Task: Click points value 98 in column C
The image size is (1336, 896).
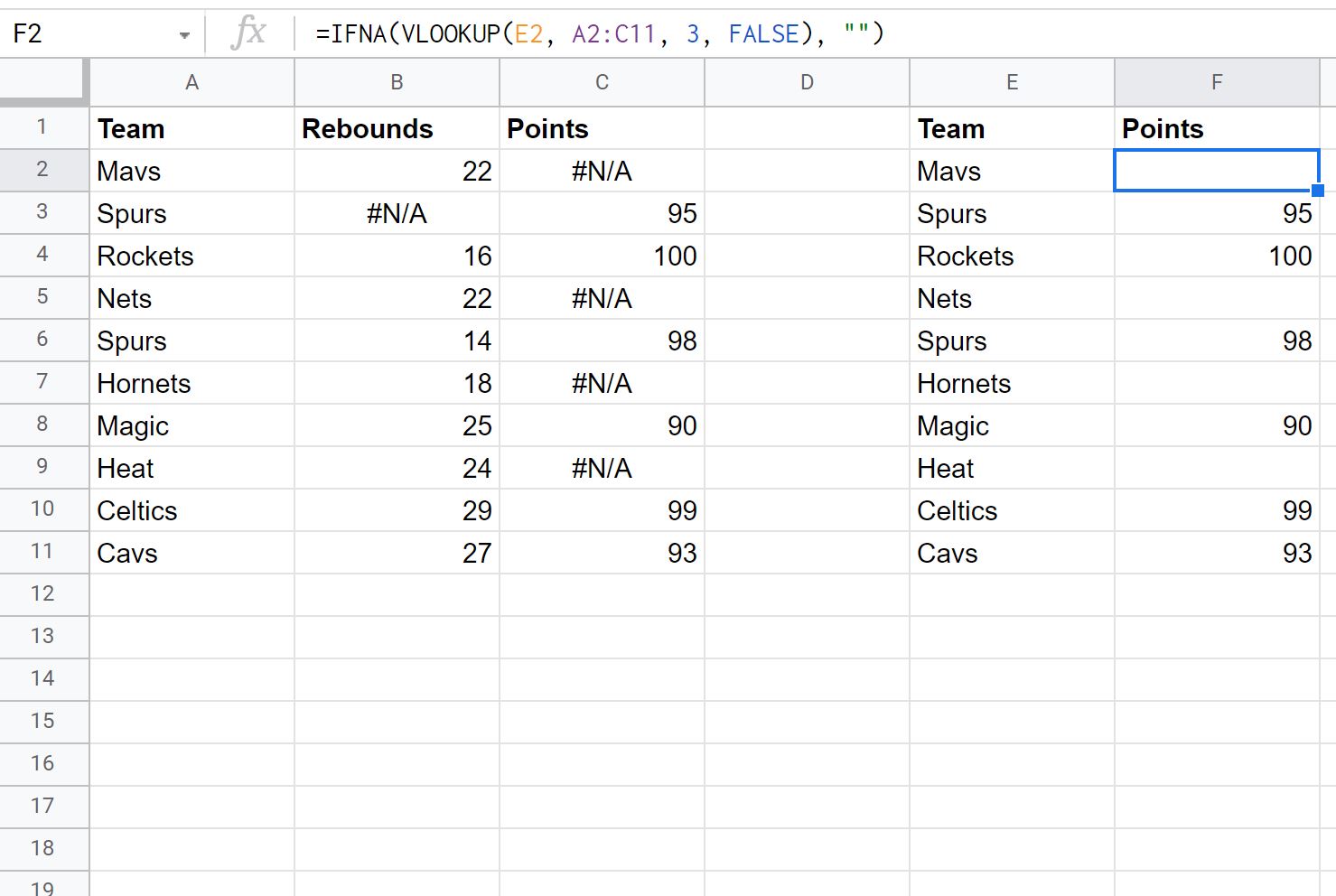Action: coord(682,341)
